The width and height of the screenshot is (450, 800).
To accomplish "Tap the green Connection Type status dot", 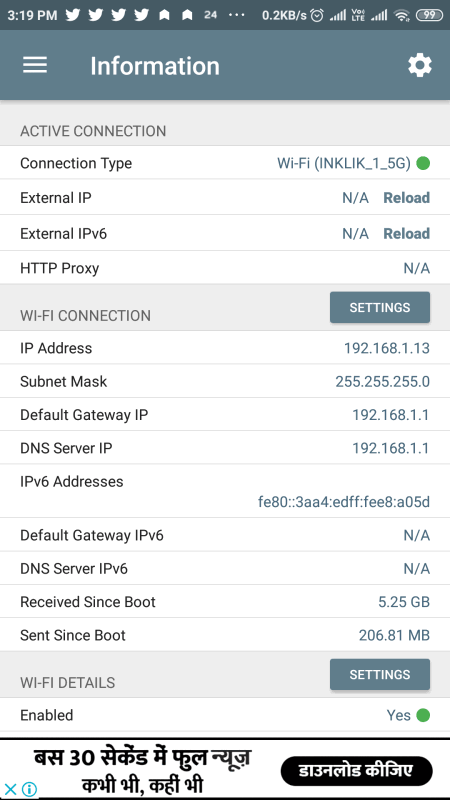I will pos(423,163).
